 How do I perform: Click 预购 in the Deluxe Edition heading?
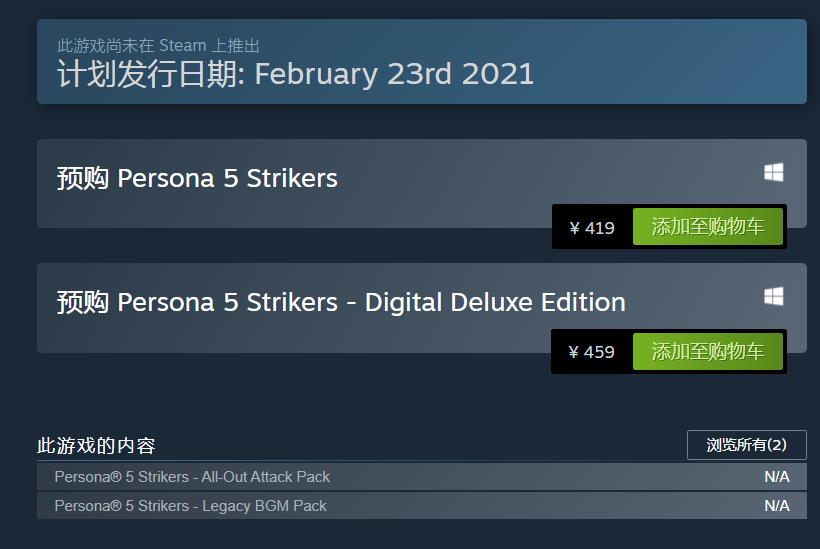(x=82, y=303)
